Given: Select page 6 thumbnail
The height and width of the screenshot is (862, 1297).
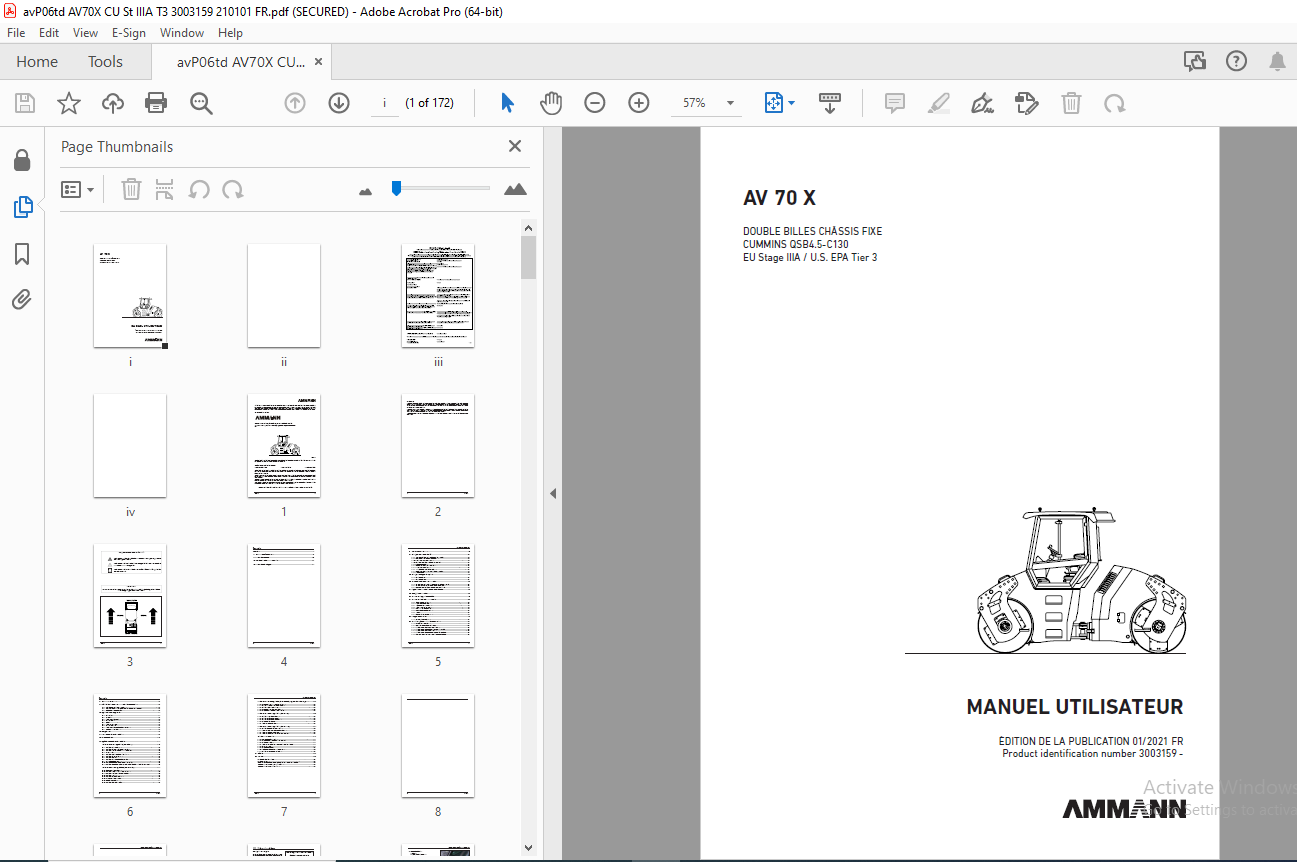Looking at the screenshot, I should click(x=130, y=745).
